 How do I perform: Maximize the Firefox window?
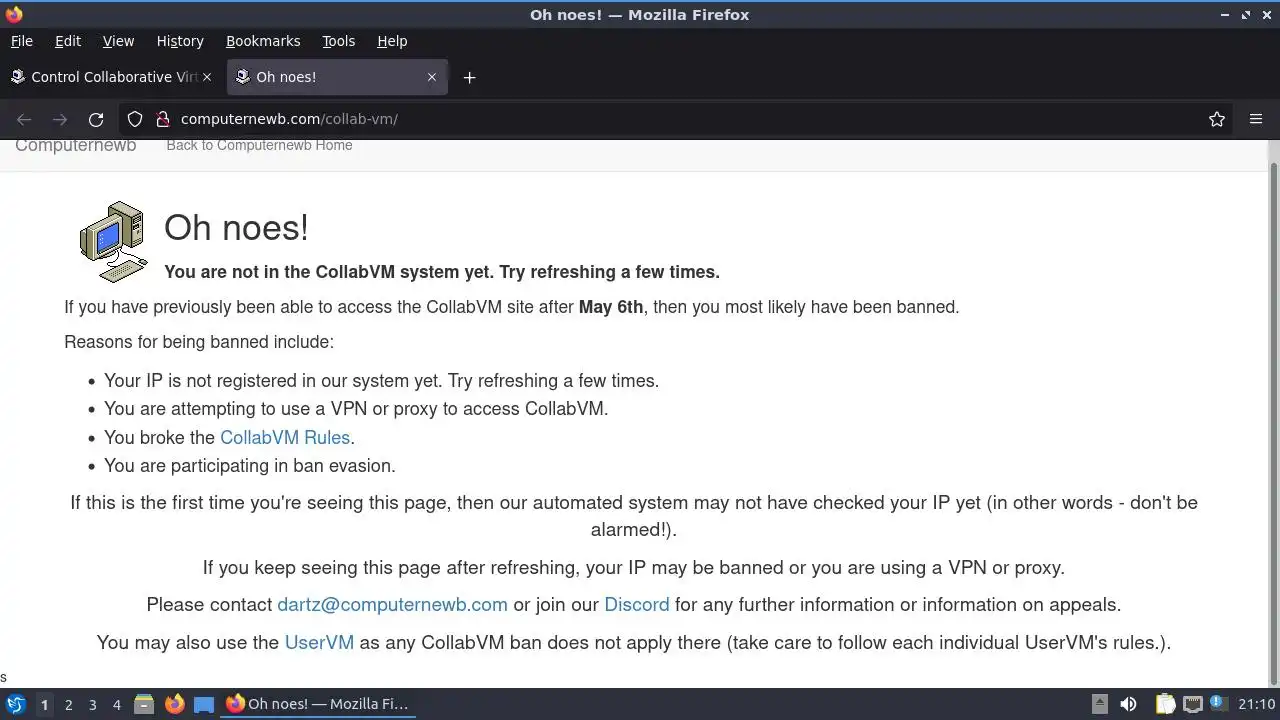1246,15
